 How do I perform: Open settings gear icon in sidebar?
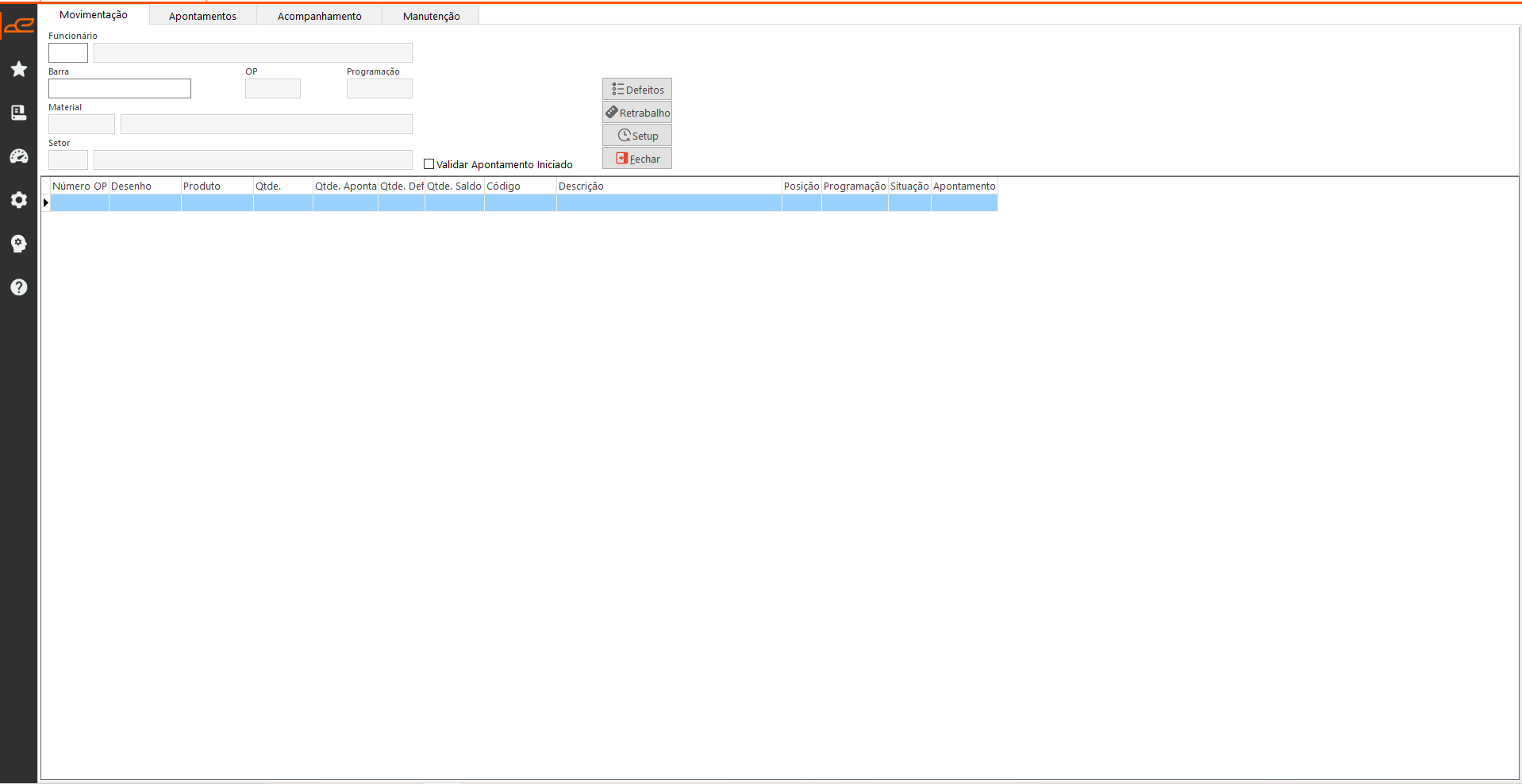(x=19, y=200)
